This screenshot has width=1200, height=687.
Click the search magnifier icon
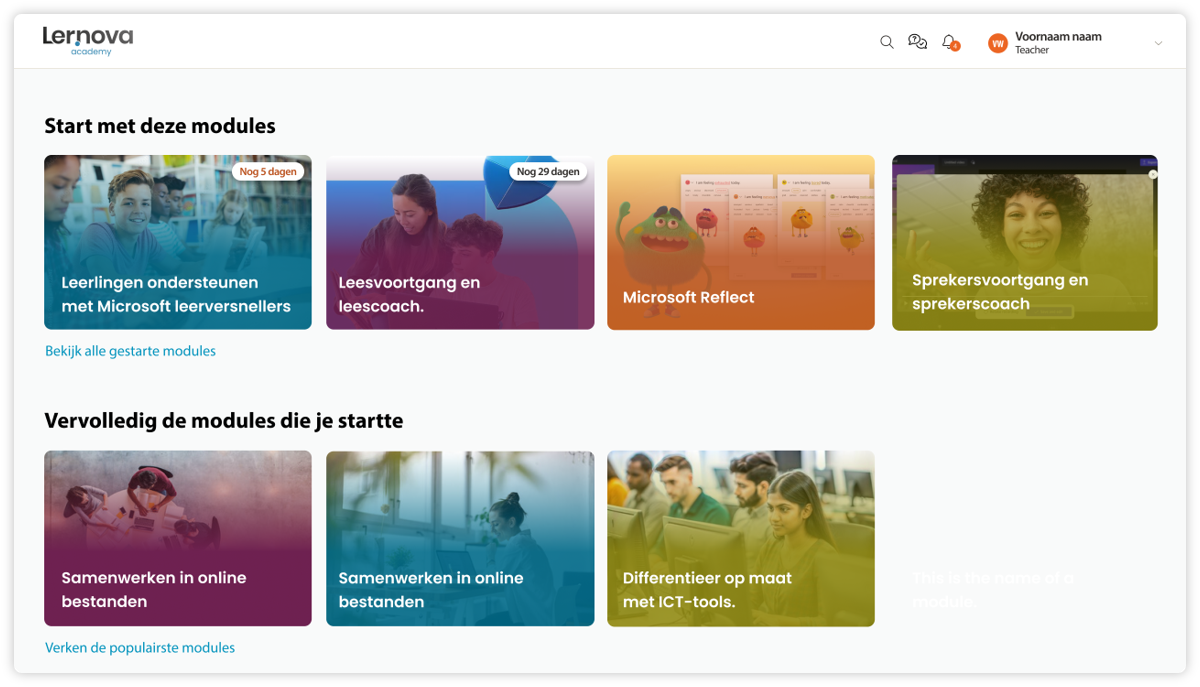pyautogui.click(x=886, y=42)
